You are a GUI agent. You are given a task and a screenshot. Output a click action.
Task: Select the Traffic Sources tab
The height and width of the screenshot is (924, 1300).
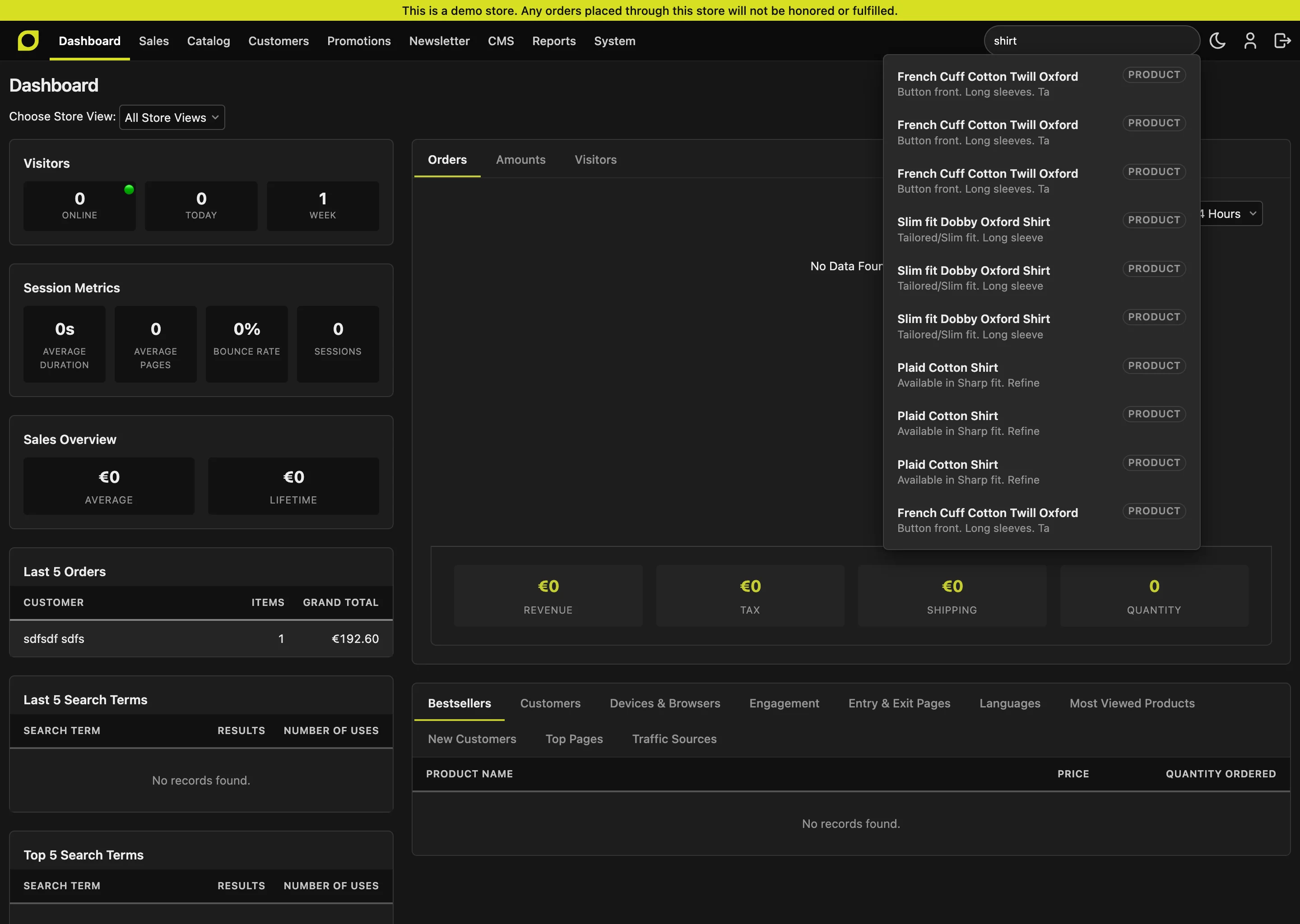tap(674, 739)
